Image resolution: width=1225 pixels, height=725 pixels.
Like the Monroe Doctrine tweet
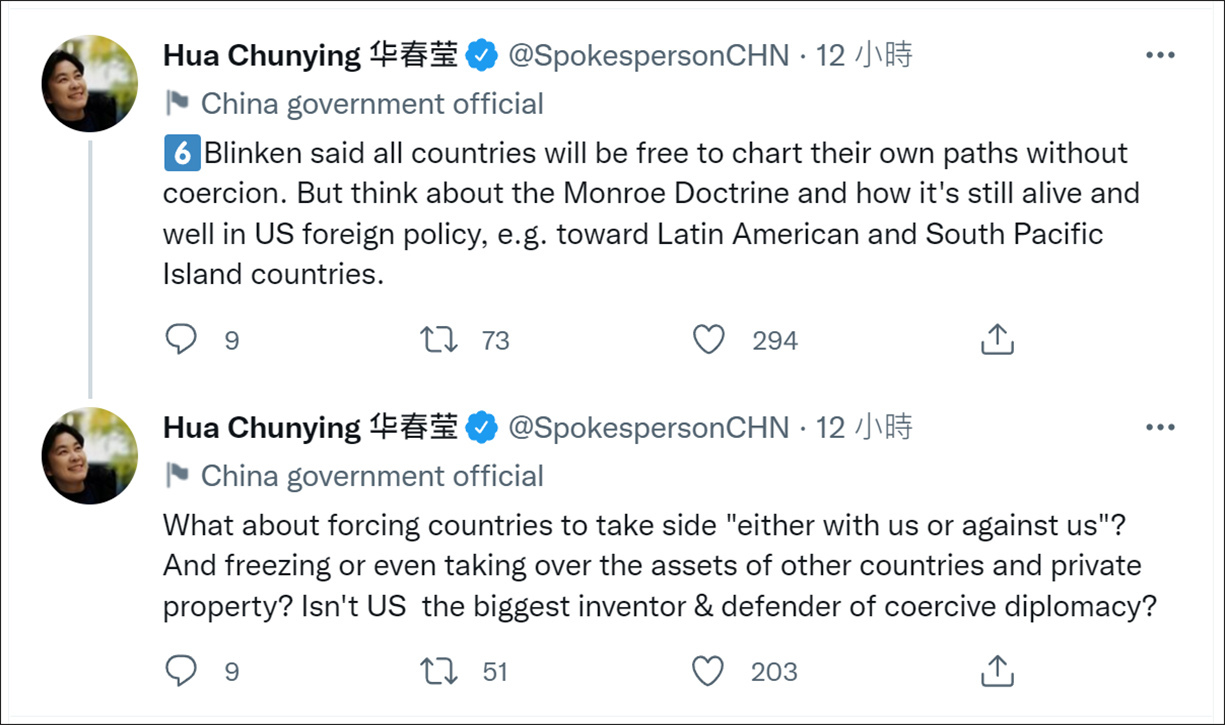point(708,341)
